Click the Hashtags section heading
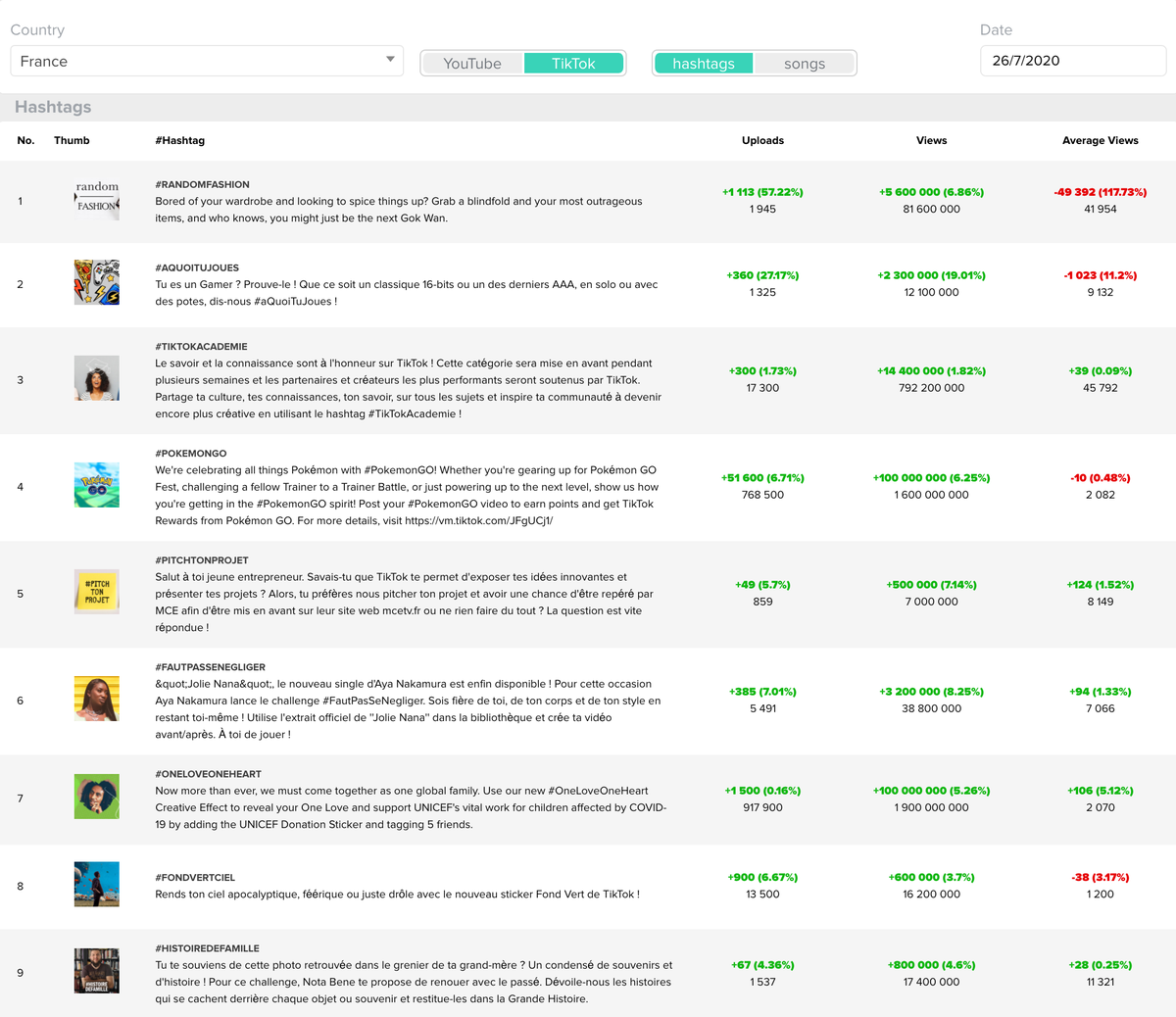Image resolution: width=1176 pixels, height=1017 pixels. point(53,107)
